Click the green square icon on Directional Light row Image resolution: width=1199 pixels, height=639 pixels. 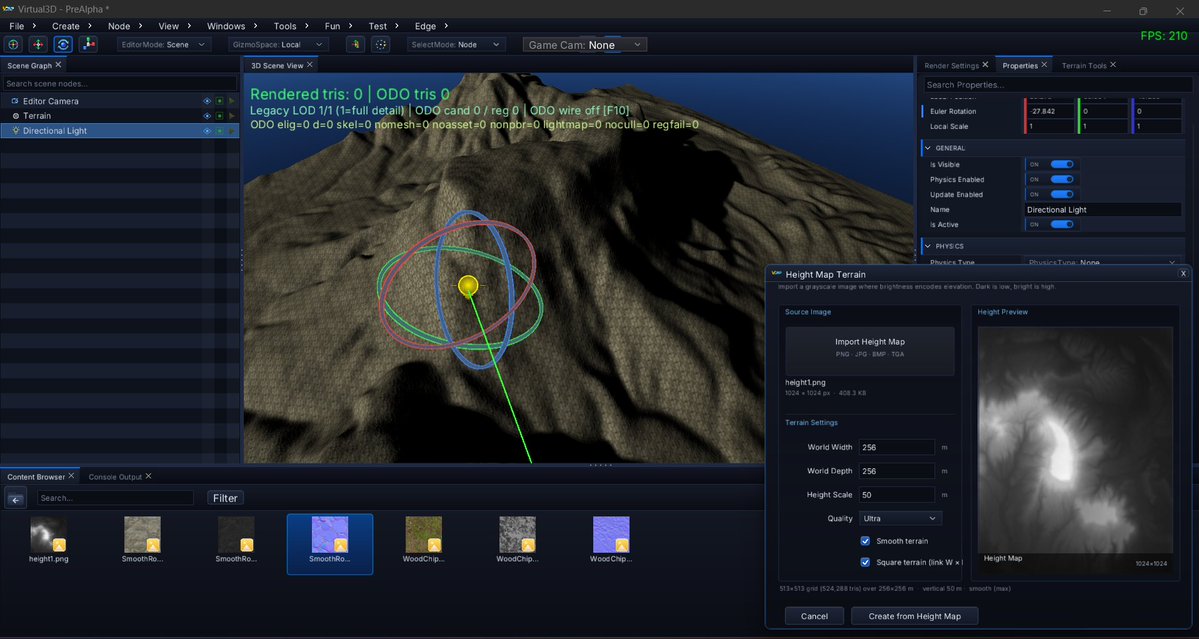pyautogui.click(x=219, y=131)
